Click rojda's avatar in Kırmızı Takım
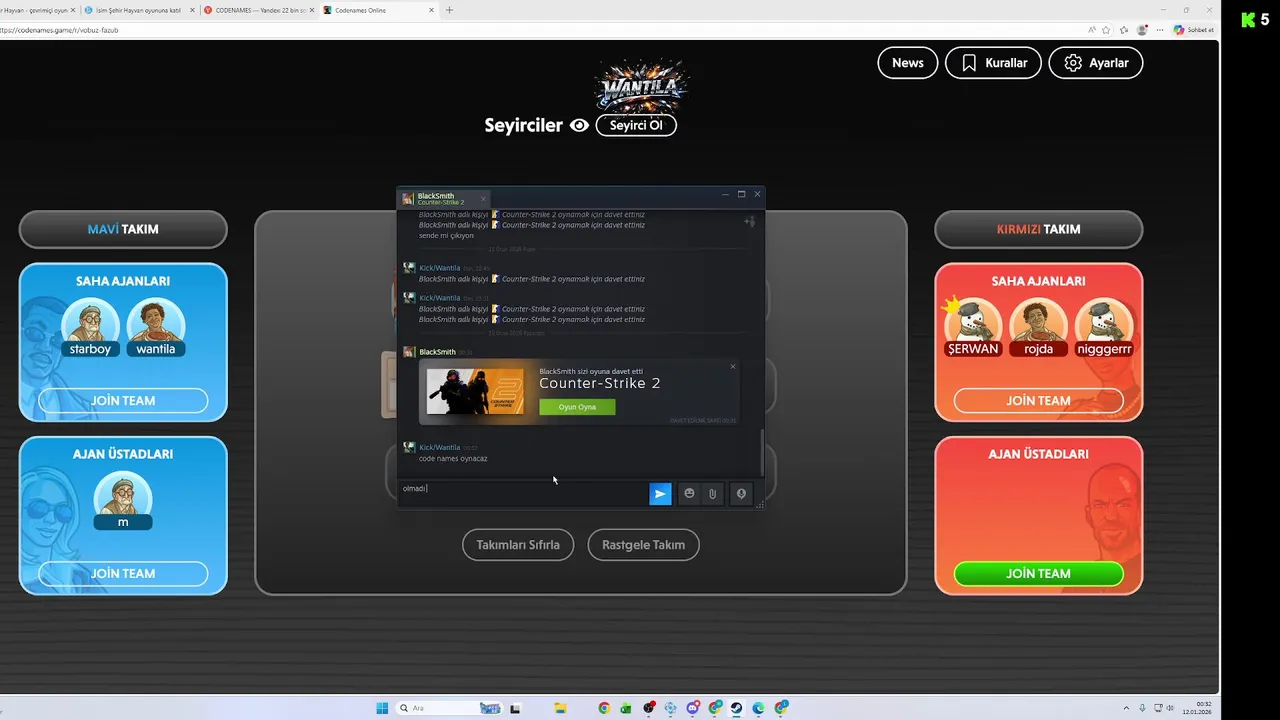The height and width of the screenshot is (720, 1280). click(1039, 324)
